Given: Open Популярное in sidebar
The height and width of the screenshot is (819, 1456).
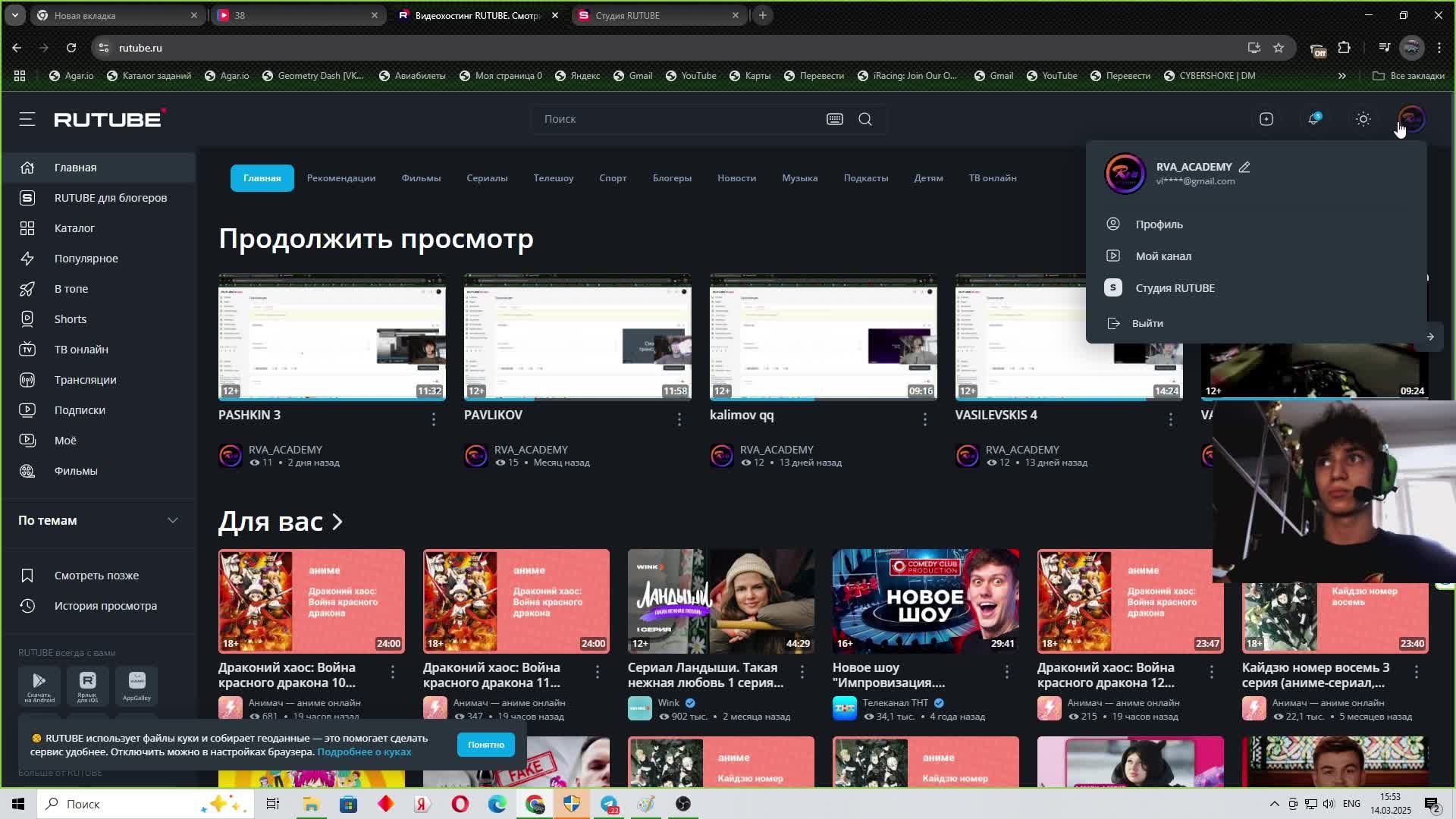Looking at the screenshot, I should tap(99, 259).
